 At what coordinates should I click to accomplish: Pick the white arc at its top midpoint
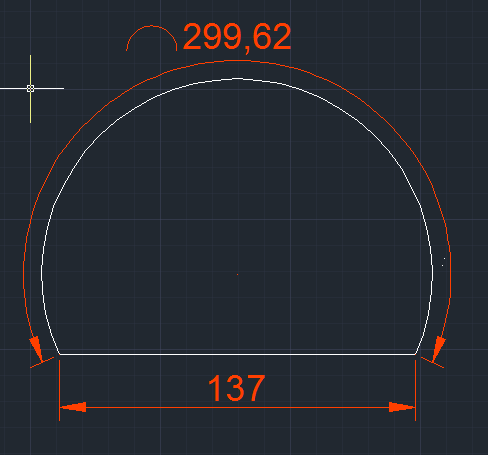click(x=237, y=79)
